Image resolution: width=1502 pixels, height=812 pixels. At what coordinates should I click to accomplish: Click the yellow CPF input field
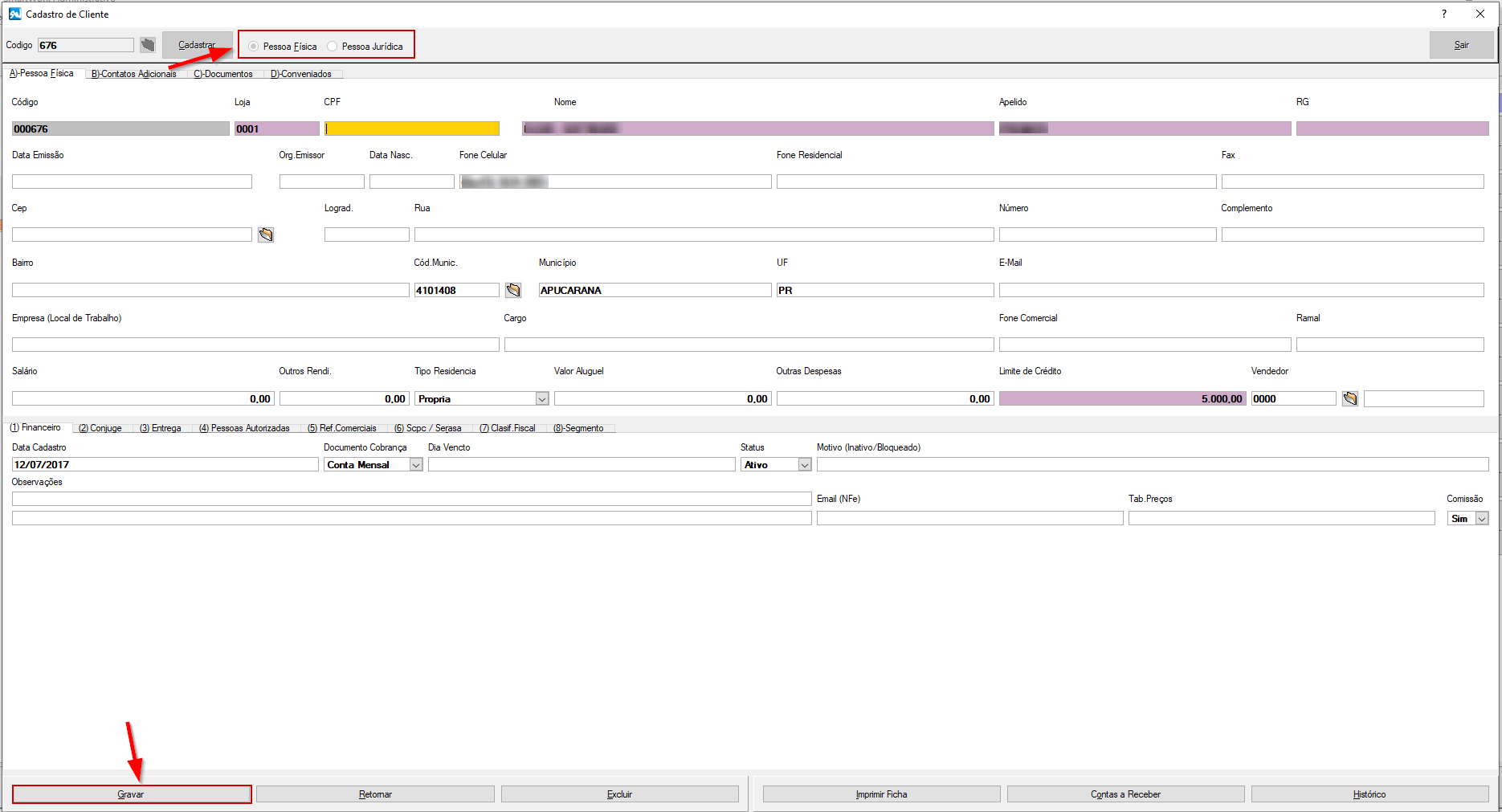coord(412,129)
